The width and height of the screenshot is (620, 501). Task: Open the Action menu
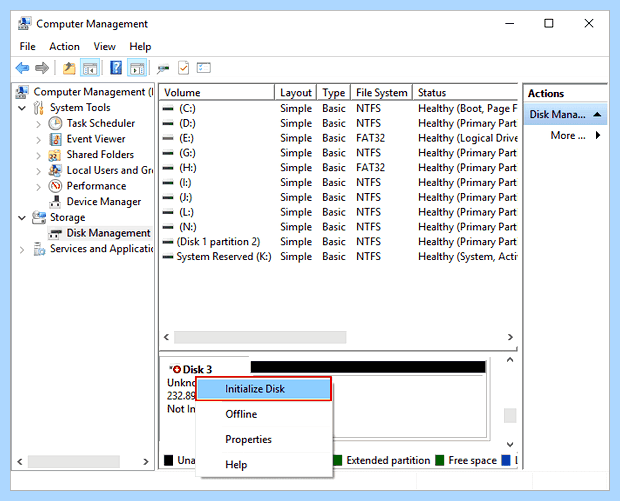64,47
